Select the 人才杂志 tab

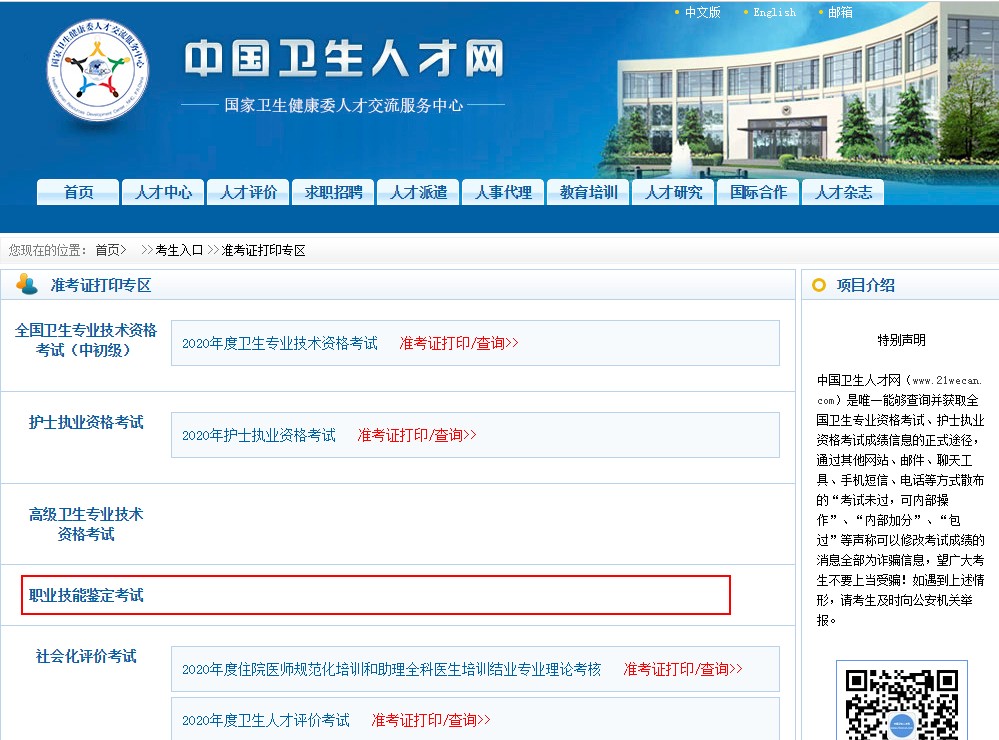point(843,192)
